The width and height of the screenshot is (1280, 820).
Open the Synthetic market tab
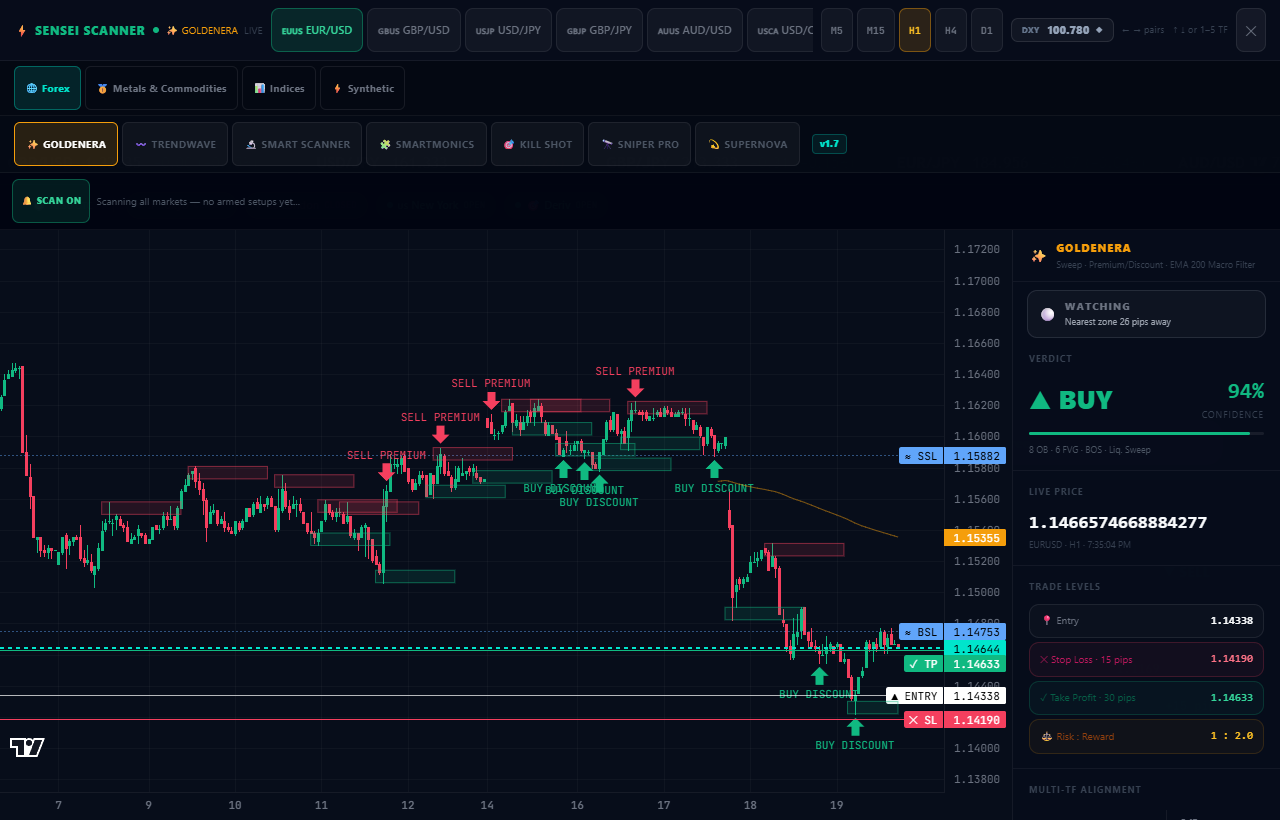(x=362, y=88)
